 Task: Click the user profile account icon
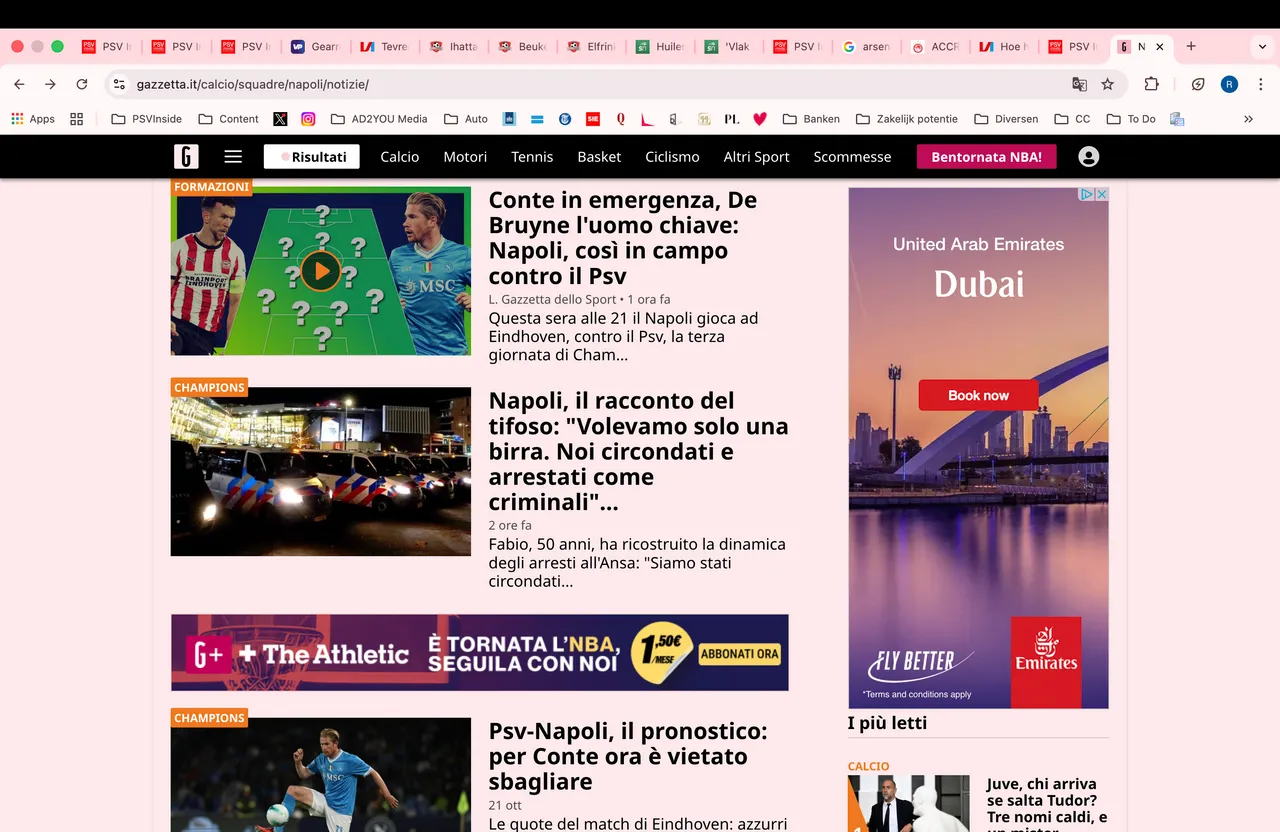click(x=1089, y=157)
